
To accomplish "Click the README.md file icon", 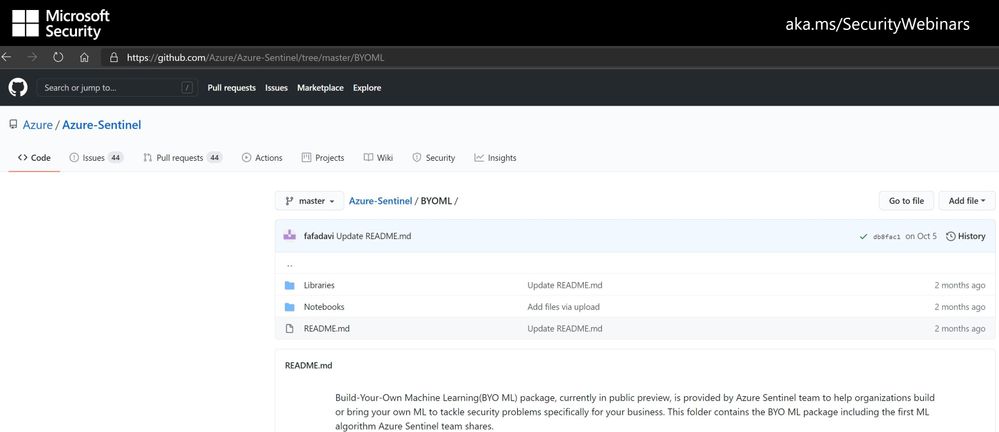I will pos(290,328).
